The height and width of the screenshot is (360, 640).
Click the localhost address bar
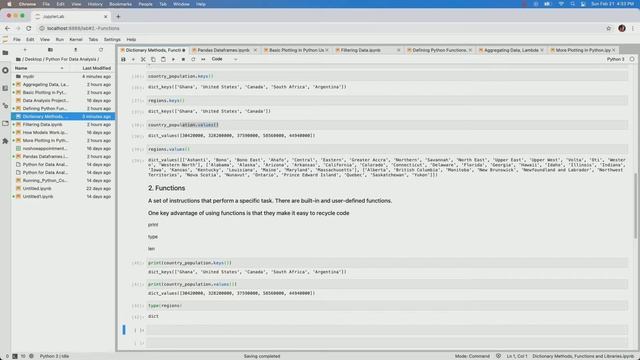[x=318, y=28]
